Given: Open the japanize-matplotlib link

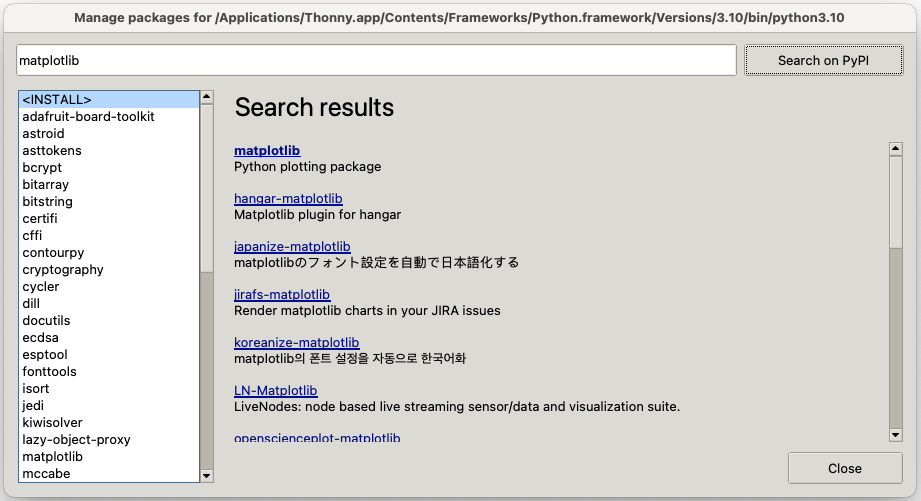Looking at the screenshot, I should click(x=292, y=247).
